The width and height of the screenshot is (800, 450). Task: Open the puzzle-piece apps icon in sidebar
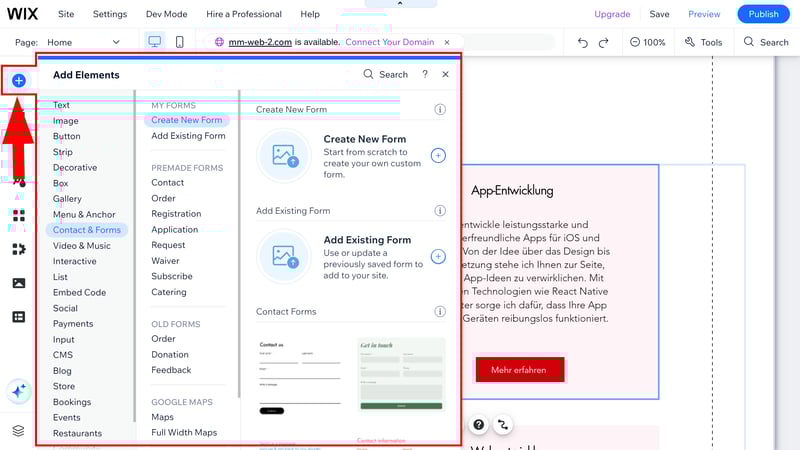[x=19, y=249]
